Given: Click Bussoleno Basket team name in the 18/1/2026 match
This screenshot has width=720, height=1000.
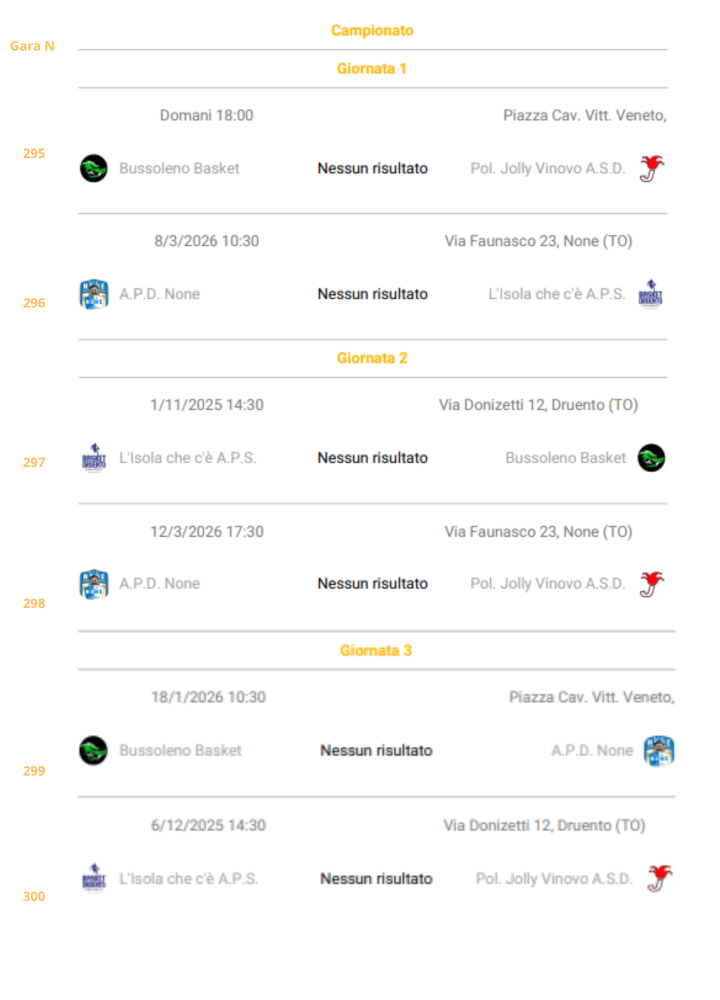Looking at the screenshot, I should (180, 750).
